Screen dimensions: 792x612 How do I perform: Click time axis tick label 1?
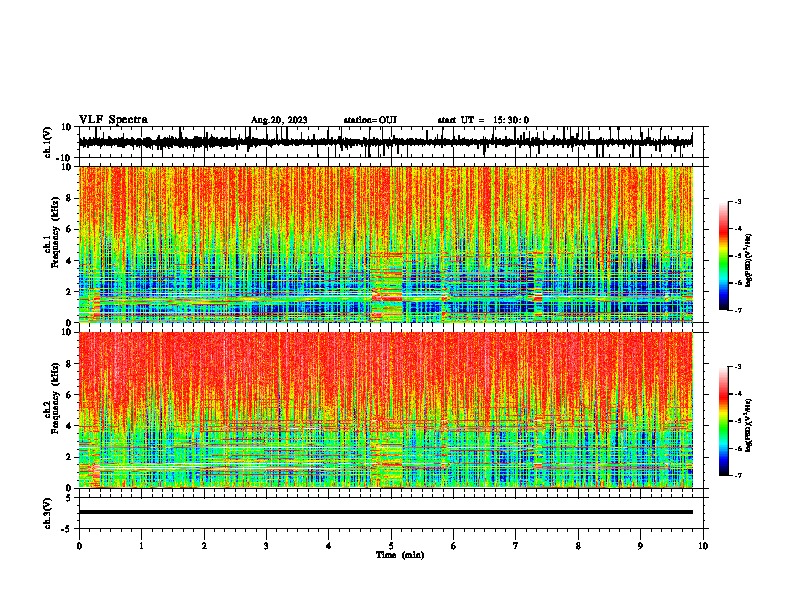[142, 546]
